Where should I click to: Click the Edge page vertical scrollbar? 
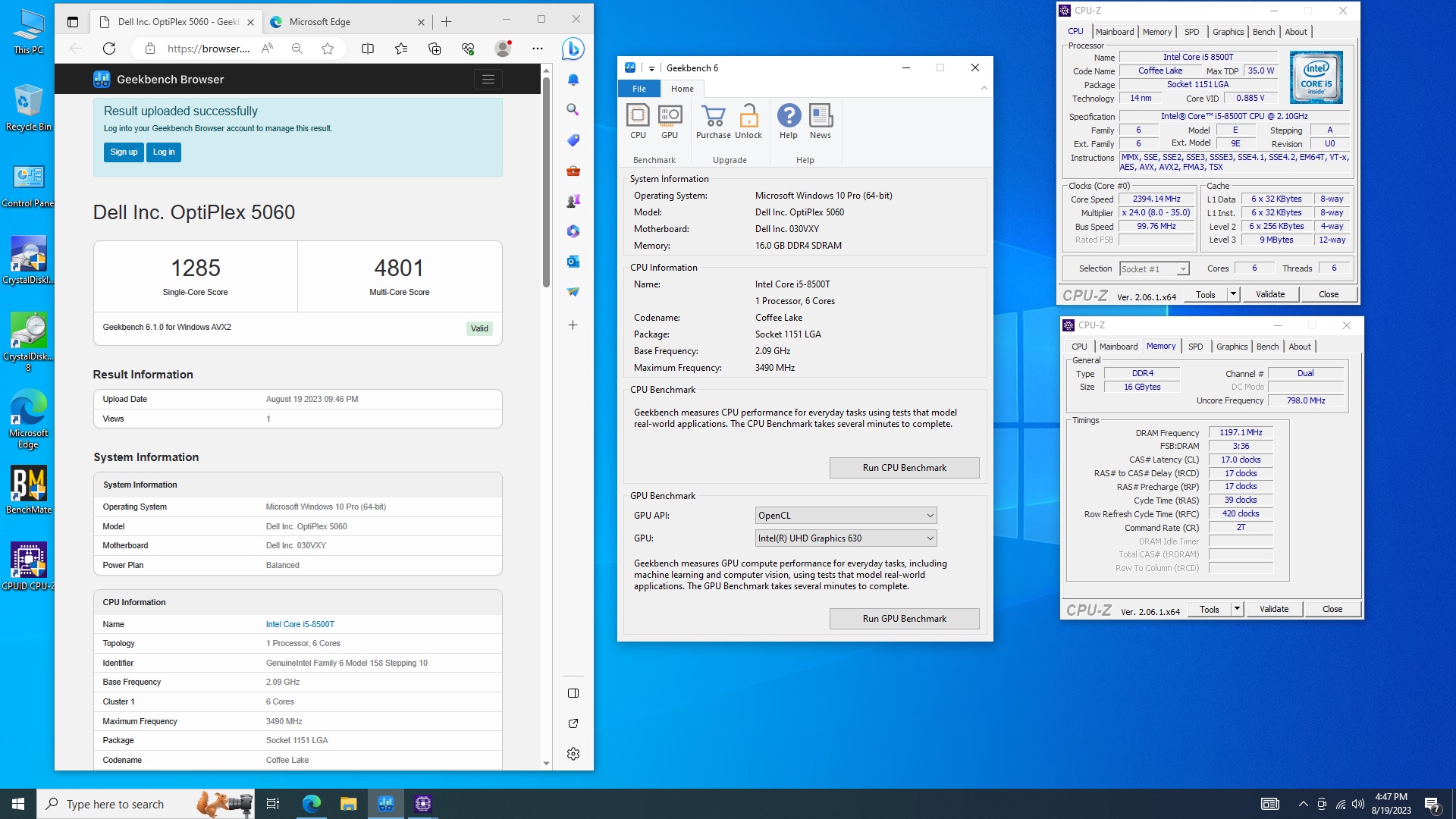tap(546, 182)
